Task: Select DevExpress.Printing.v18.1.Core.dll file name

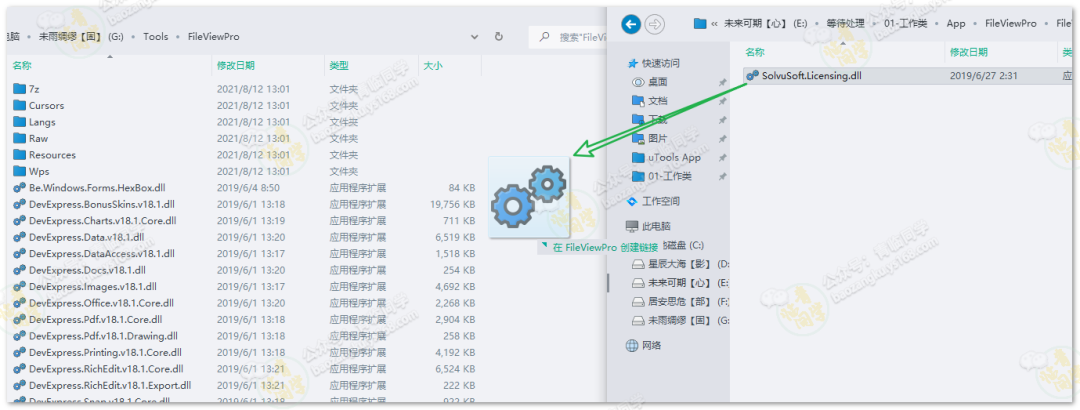Action: click(105, 353)
